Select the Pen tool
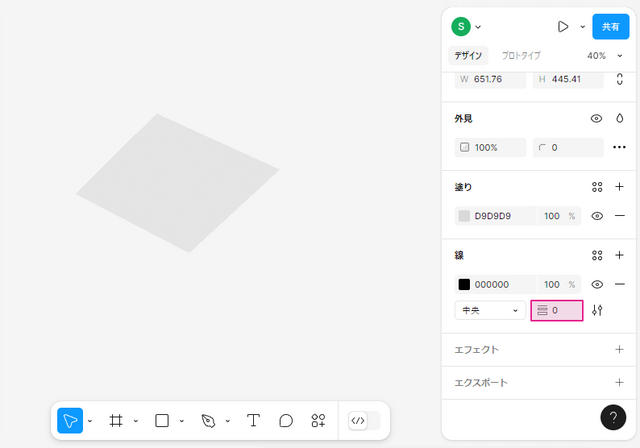The width and height of the screenshot is (640, 448). (208, 421)
